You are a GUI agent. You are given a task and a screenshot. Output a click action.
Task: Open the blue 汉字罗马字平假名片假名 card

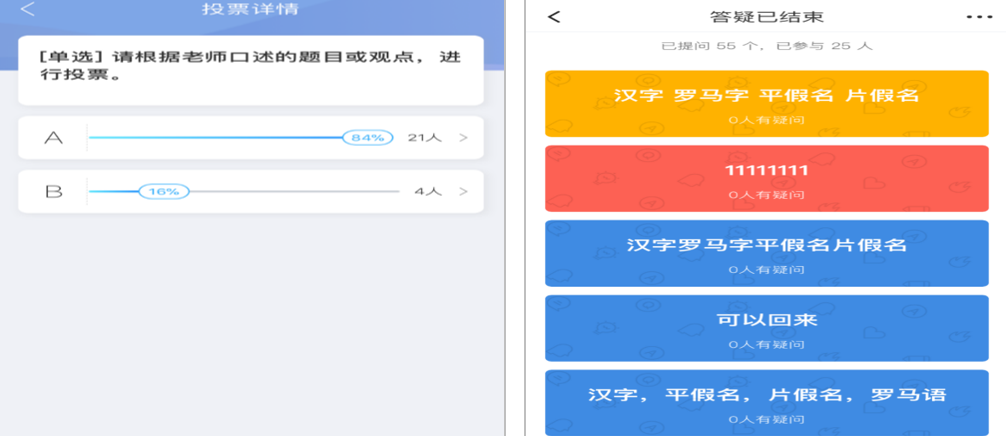(767, 253)
